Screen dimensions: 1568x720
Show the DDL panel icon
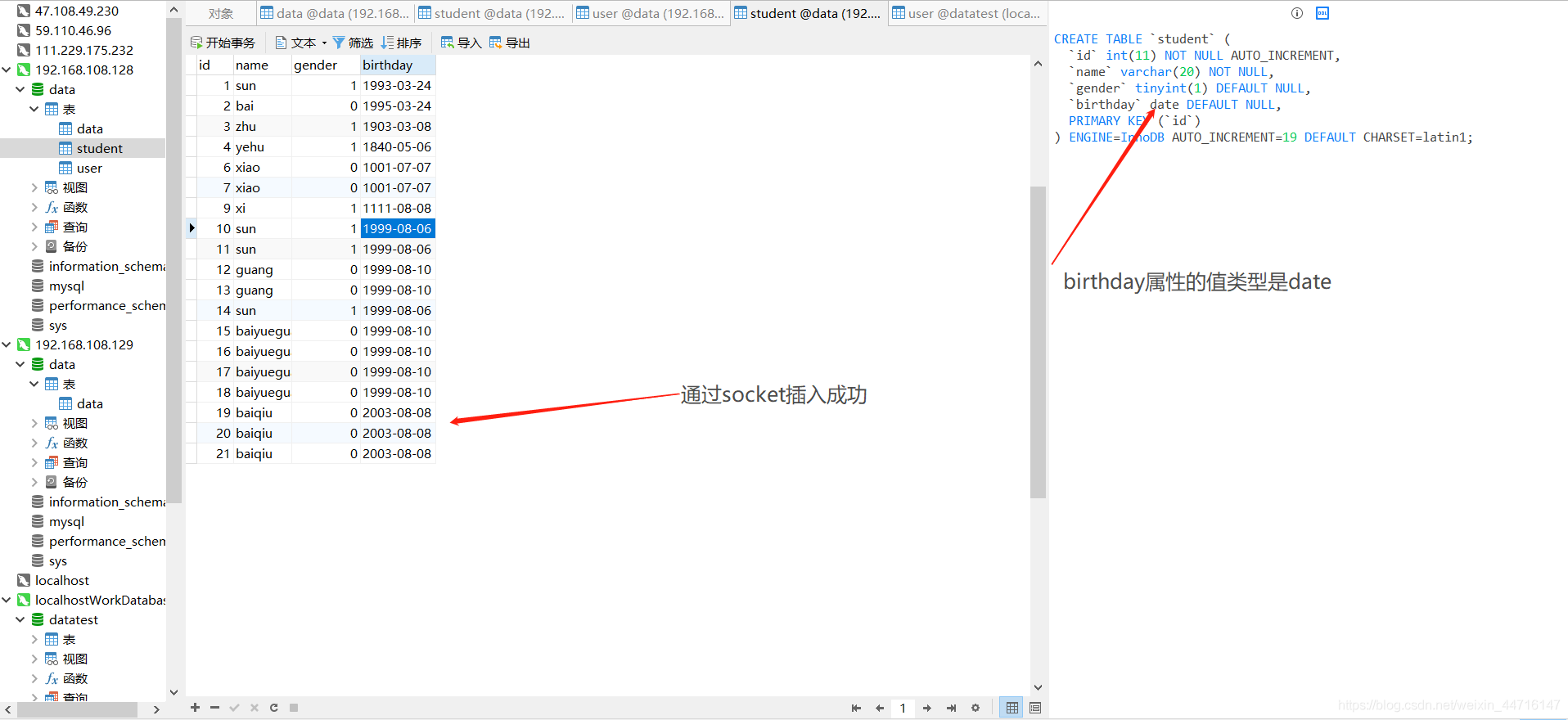1322,13
